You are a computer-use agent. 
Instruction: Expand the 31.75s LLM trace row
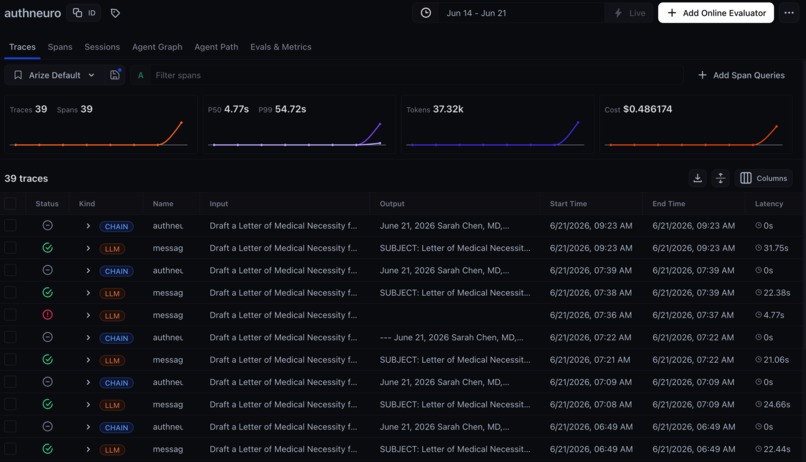click(88, 248)
